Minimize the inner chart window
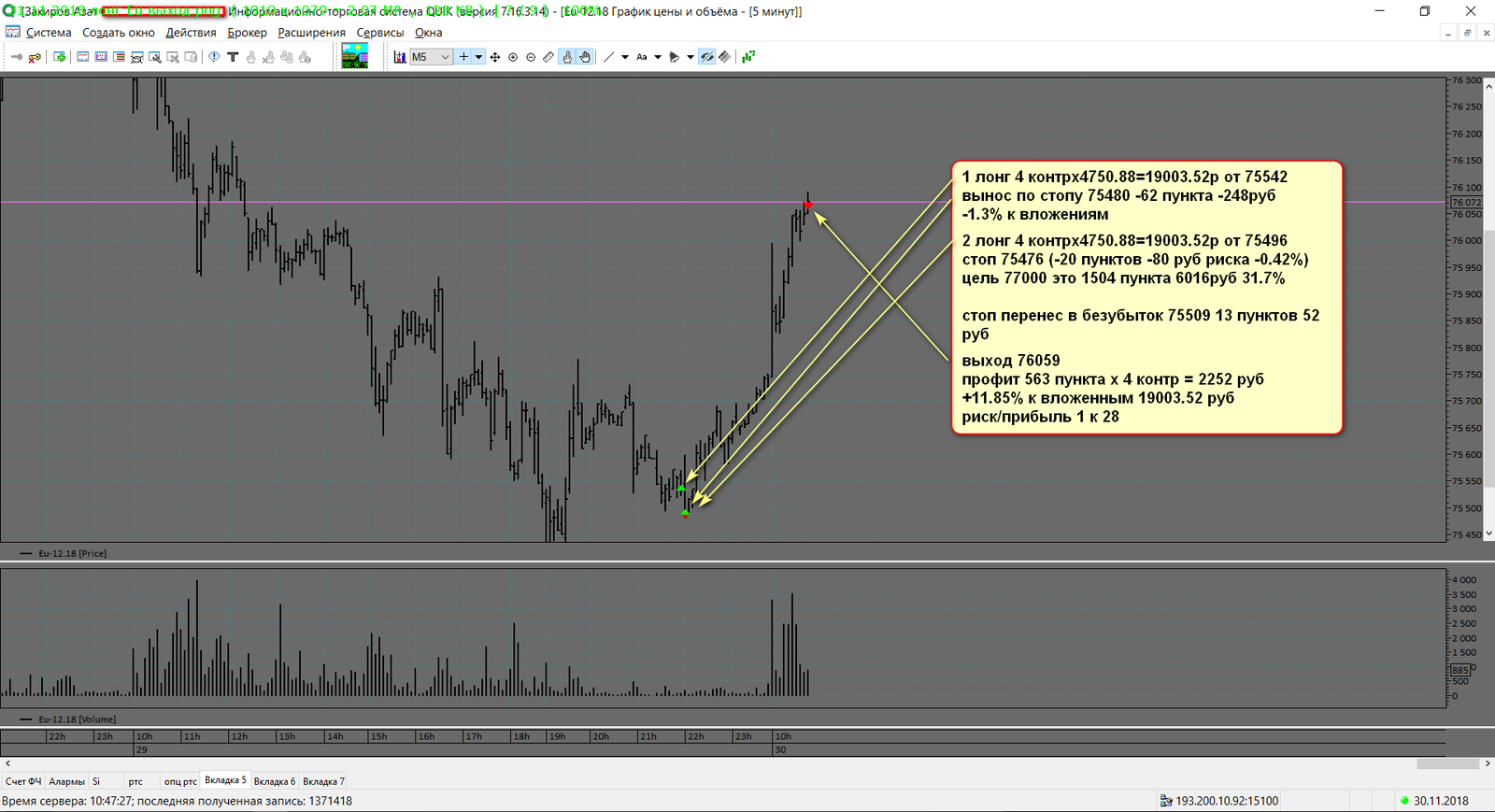1495x812 pixels. tap(1447, 33)
